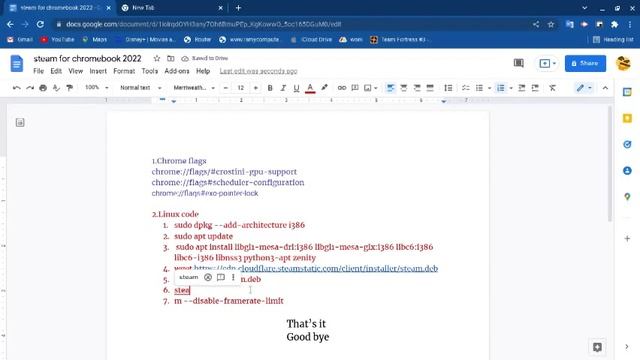Open the View menu
This screenshot has width=640, height=360.
coord(76,71)
